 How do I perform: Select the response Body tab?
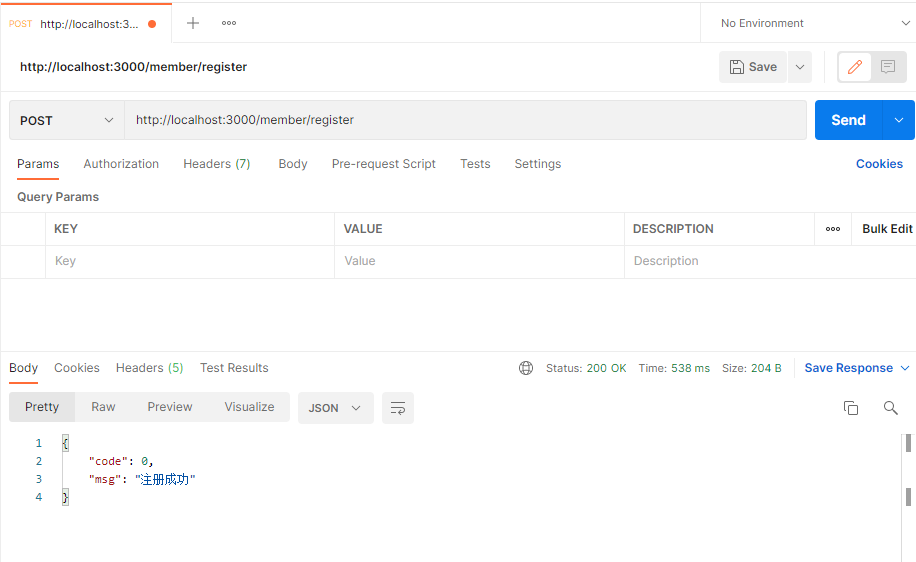(23, 368)
